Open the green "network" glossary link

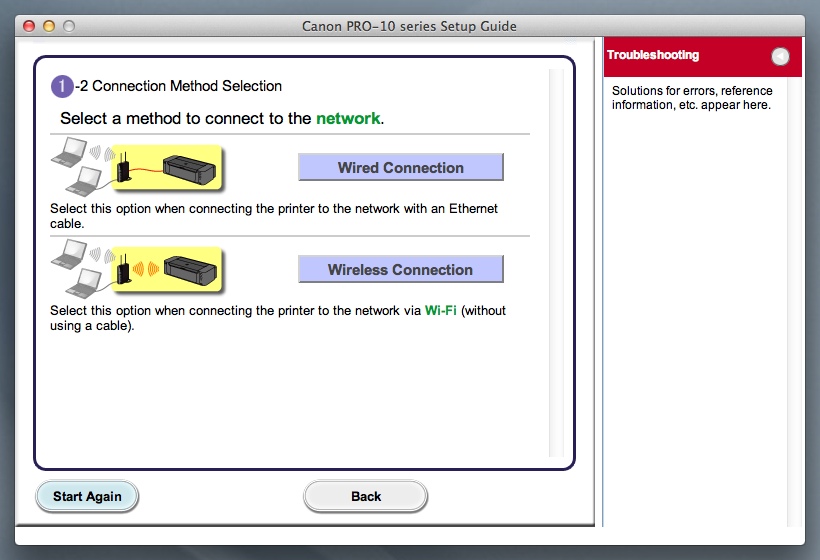coord(348,118)
